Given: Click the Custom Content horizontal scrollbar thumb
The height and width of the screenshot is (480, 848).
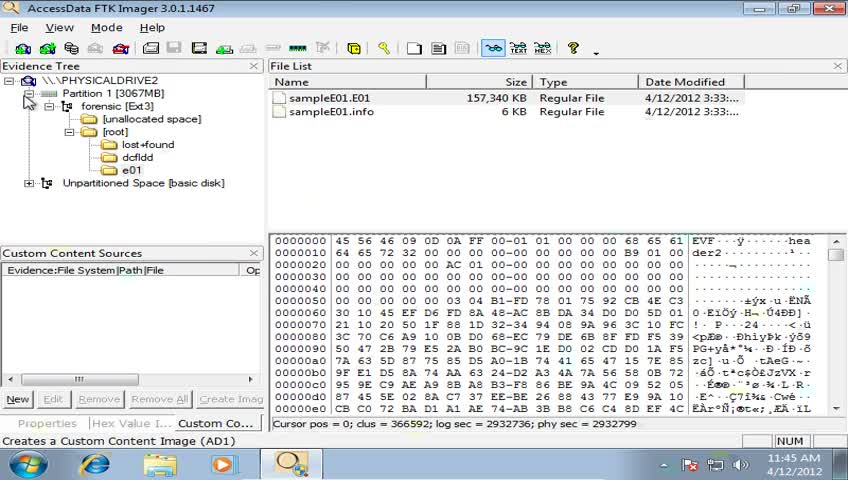Looking at the screenshot, I should click(x=80, y=379).
